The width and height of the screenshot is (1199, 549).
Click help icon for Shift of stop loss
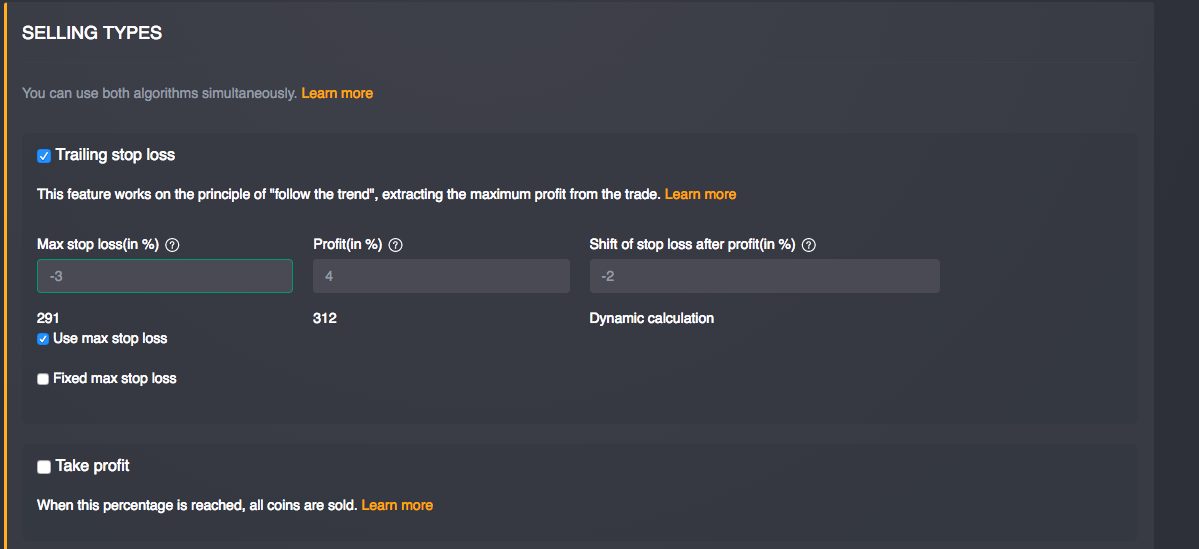809,245
